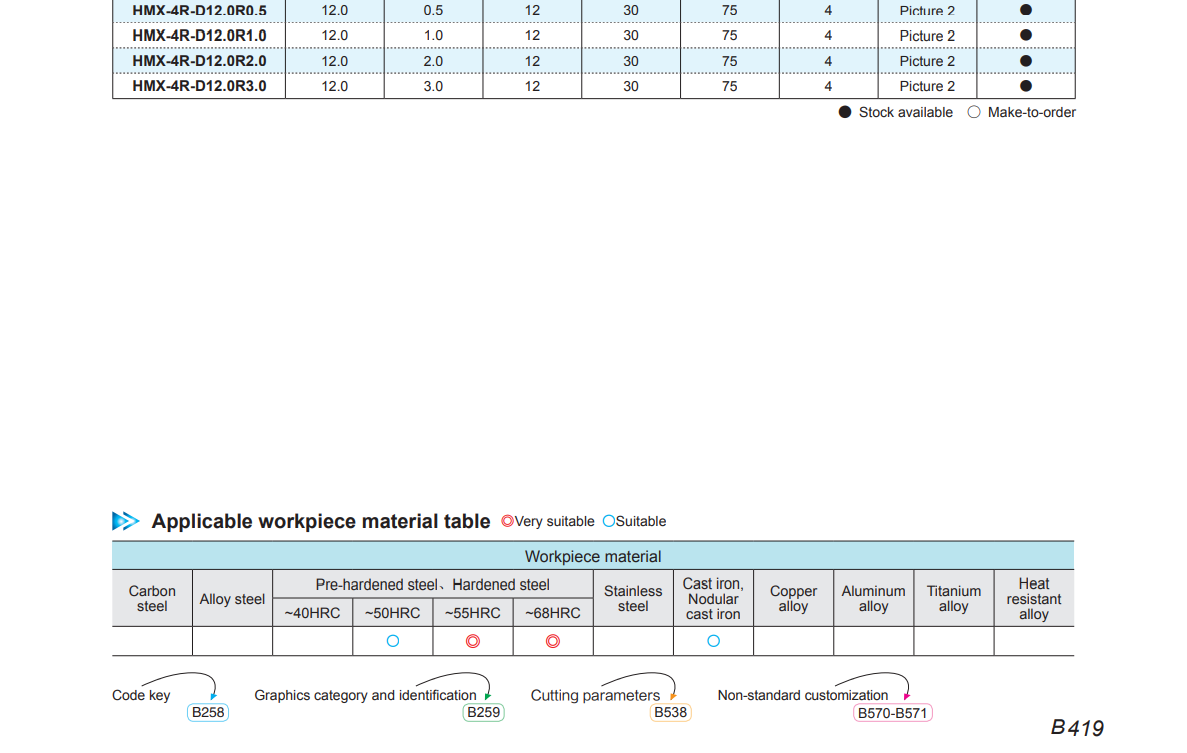
Task: Click the B258 code key page reference
Action: pyautogui.click(x=207, y=713)
